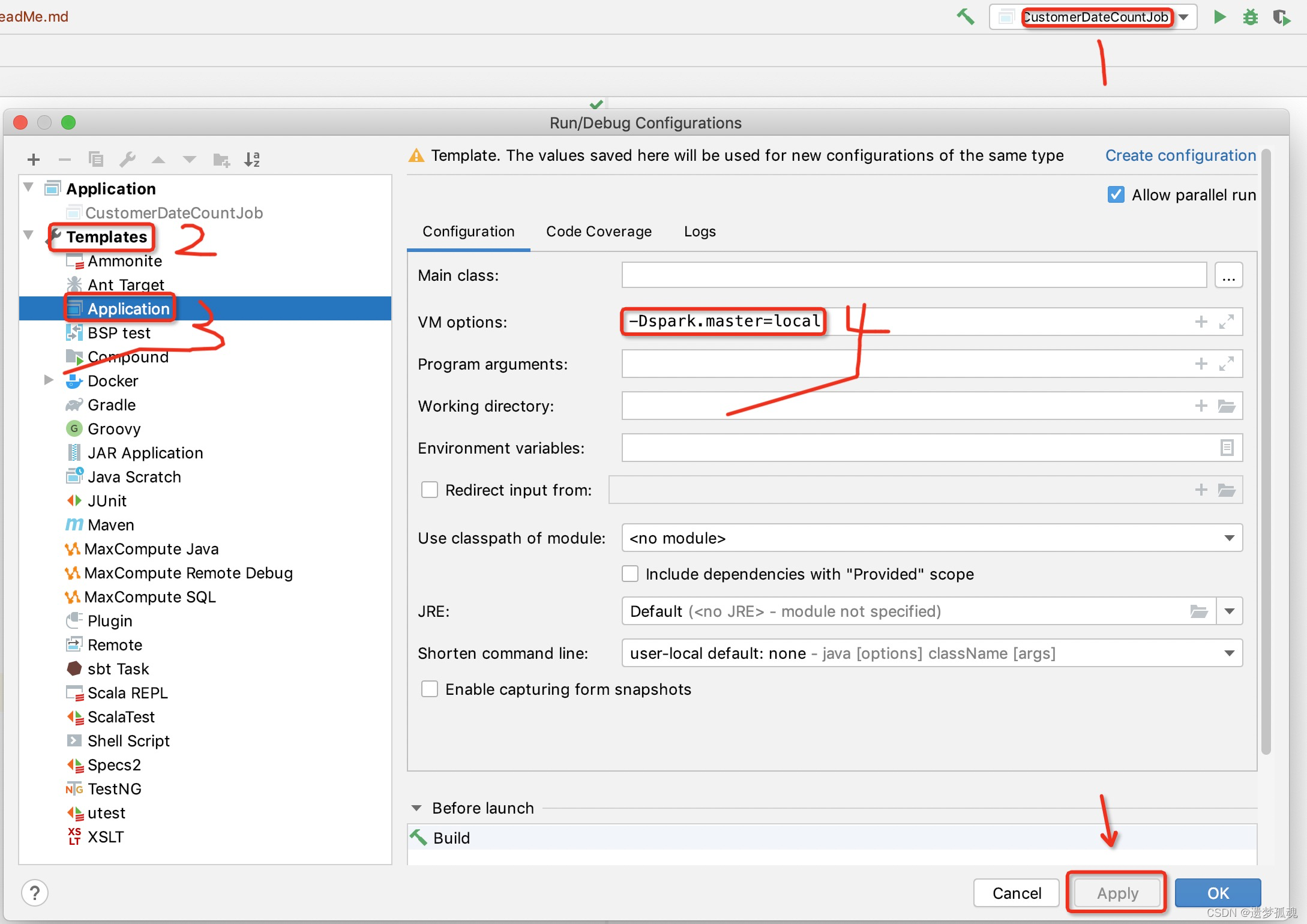1307x924 pixels.
Task: Move configuration down in the list
Action: point(189,159)
